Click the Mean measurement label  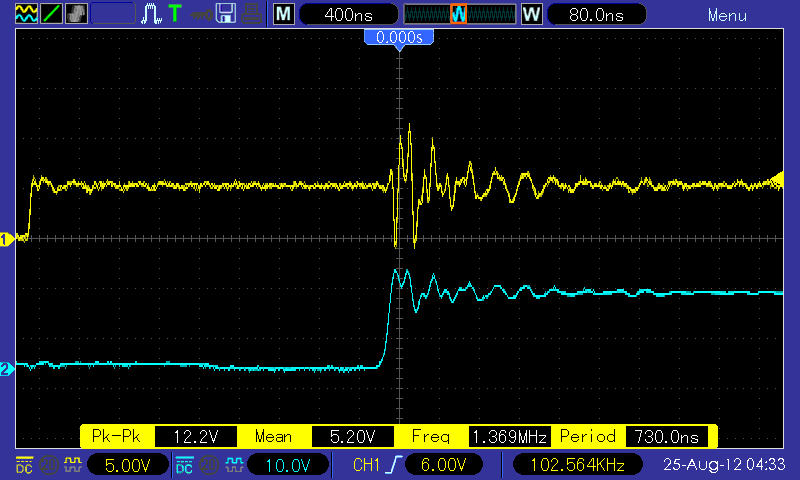[273, 437]
